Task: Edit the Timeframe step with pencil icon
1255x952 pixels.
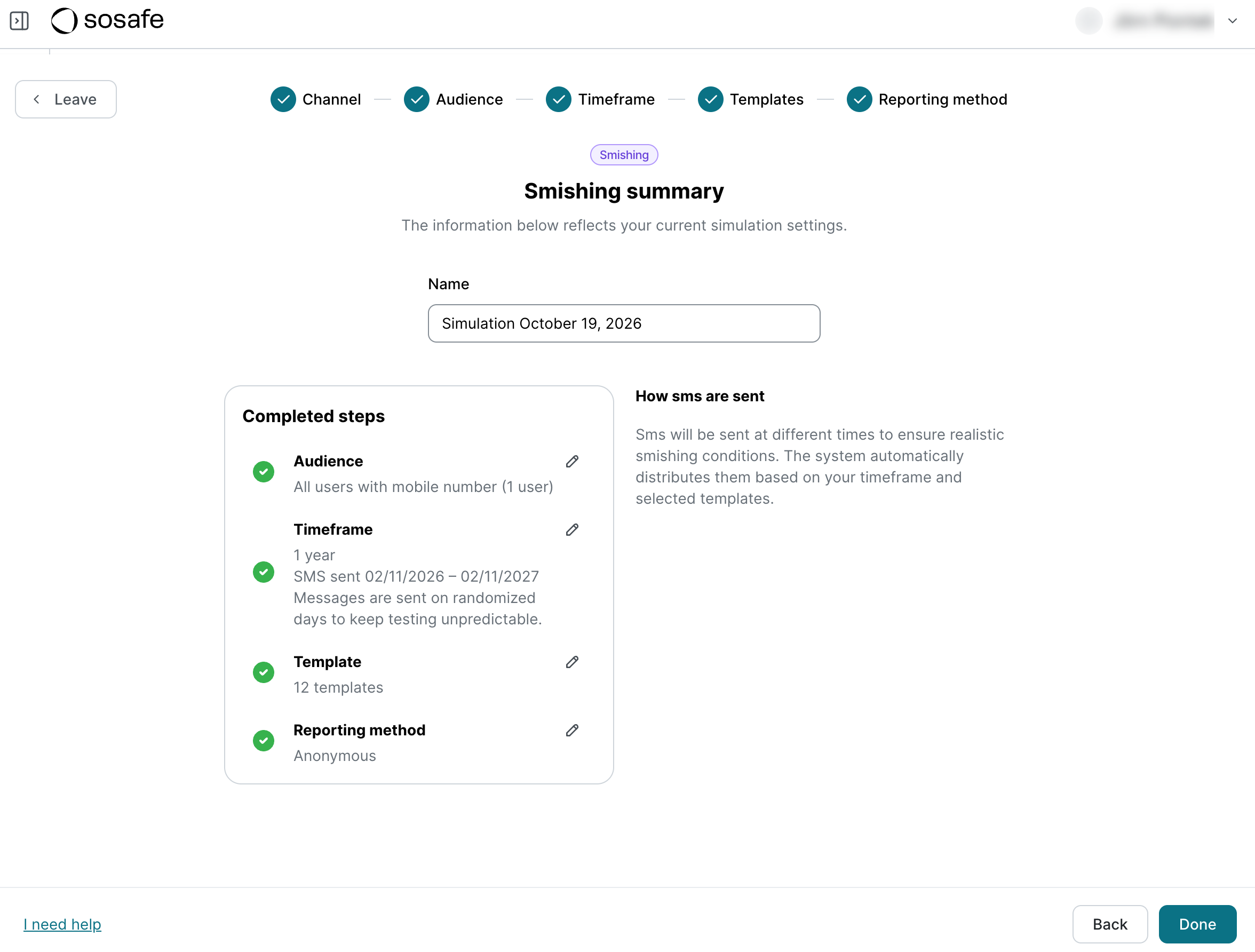Action: [x=572, y=529]
